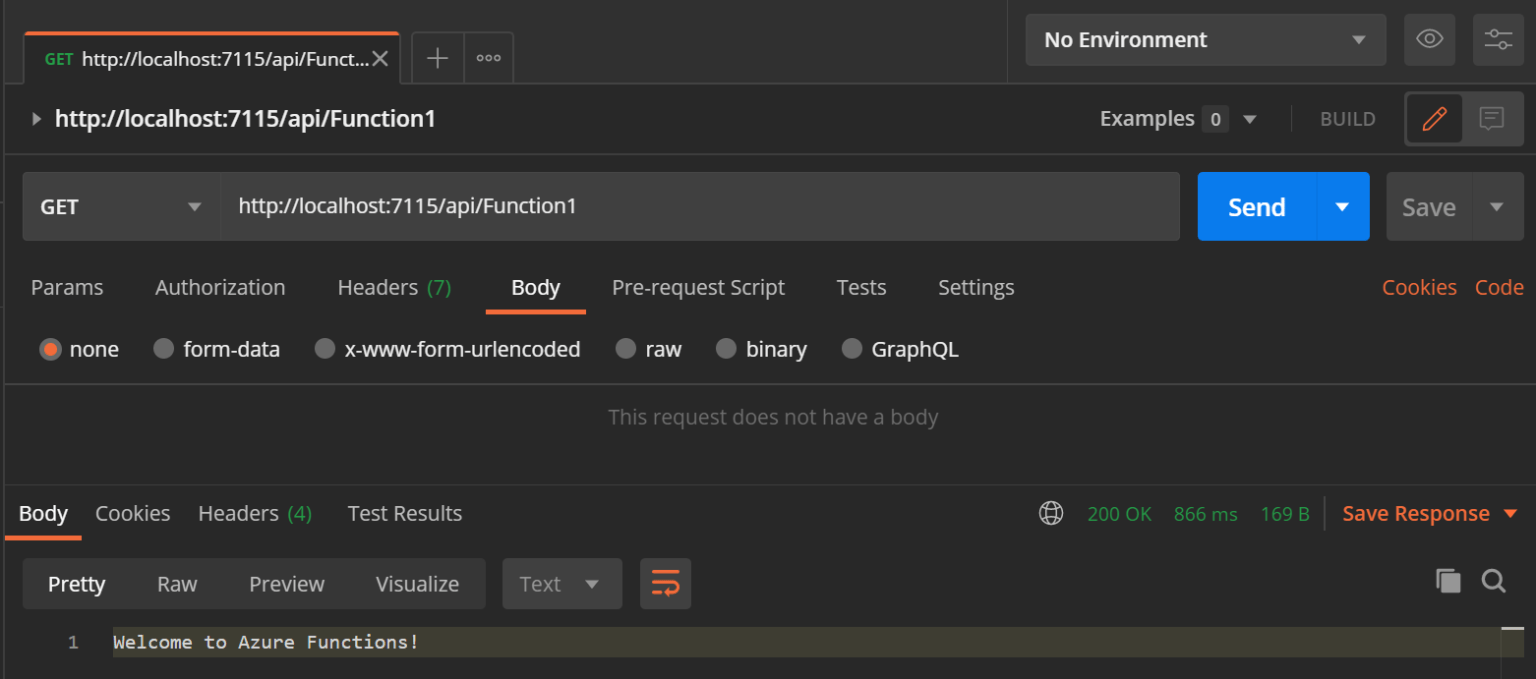This screenshot has width=1536, height=679.
Task: Click the edit request pencil icon
Action: [x=1434, y=118]
